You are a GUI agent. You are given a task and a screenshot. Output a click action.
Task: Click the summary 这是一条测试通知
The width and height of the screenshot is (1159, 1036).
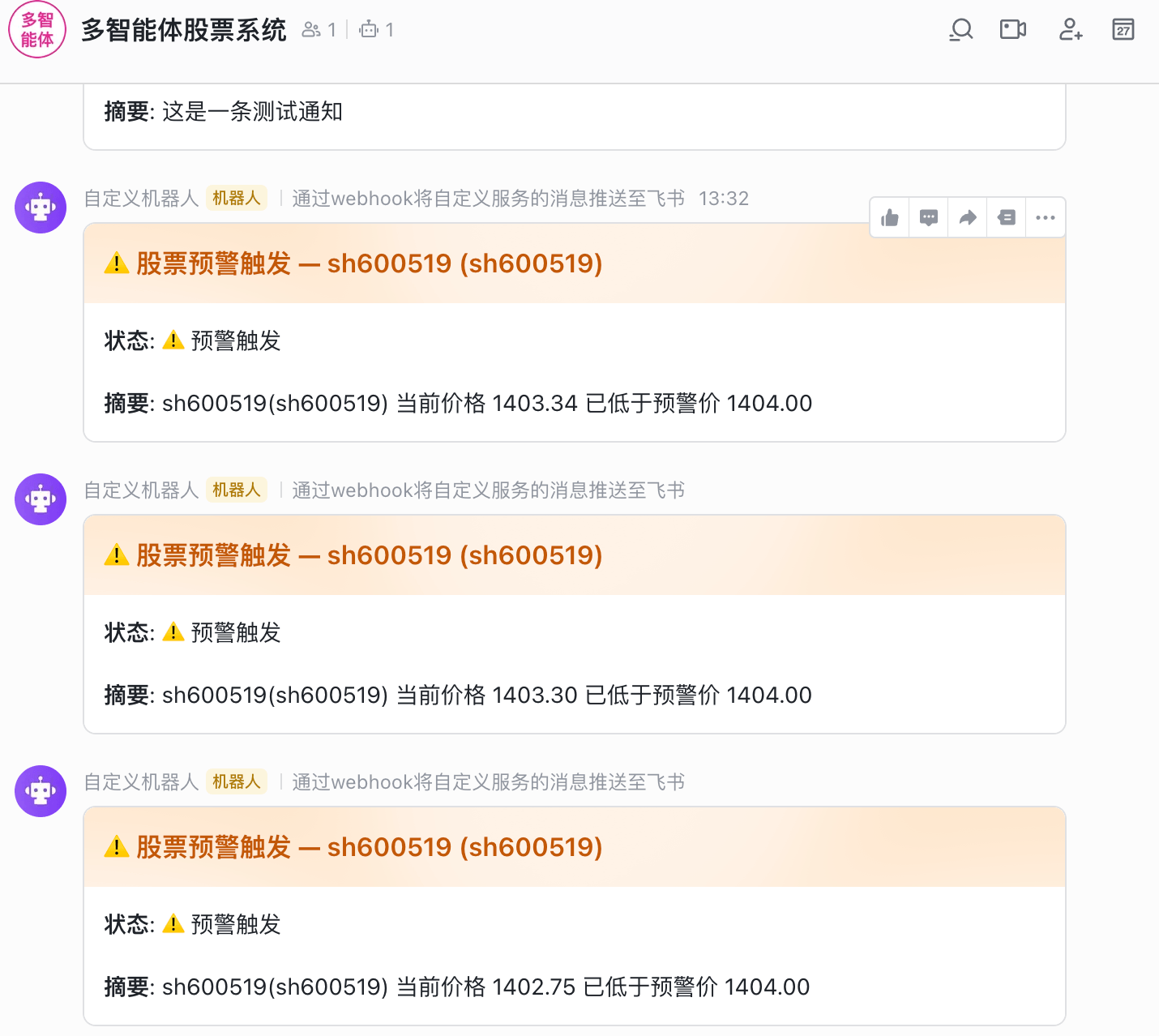253,111
